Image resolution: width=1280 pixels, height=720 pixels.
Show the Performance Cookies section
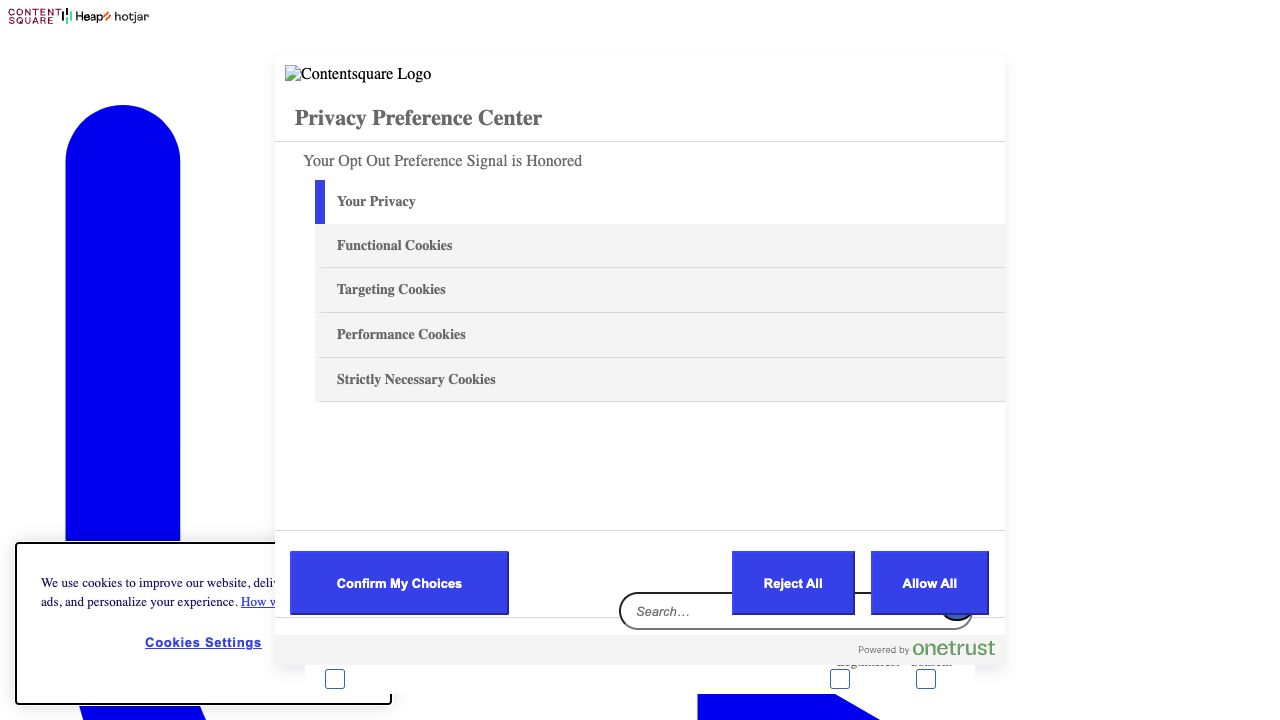point(401,335)
